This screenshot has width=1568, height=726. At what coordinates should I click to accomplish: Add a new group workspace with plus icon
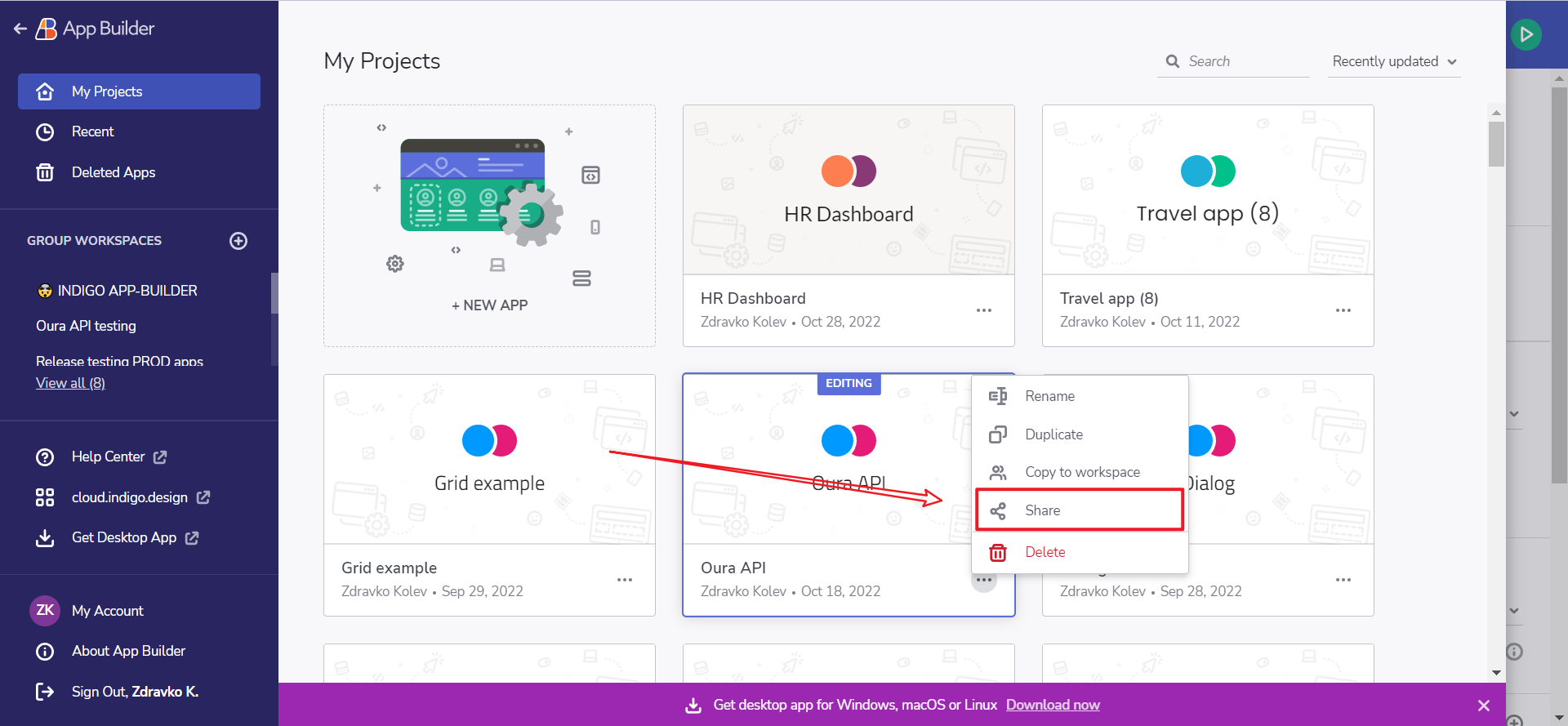238,241
